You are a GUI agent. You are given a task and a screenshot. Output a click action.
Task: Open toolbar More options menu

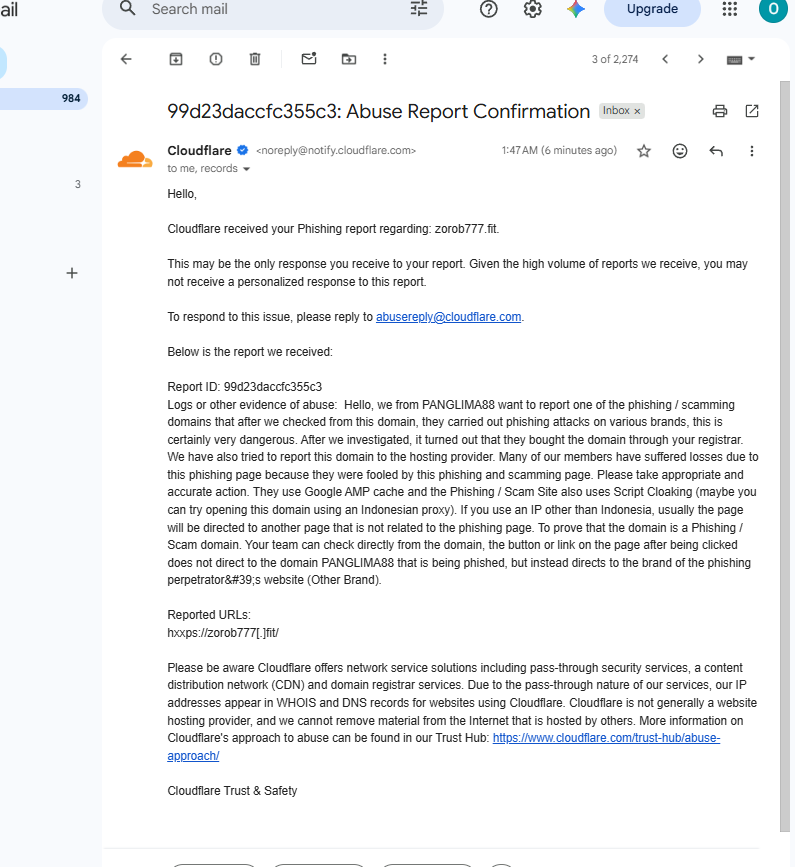pos(385,59)
